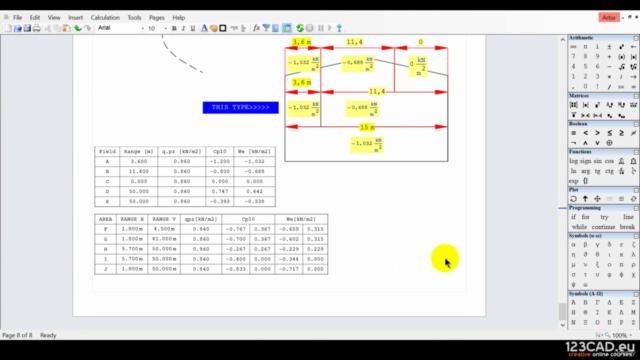Insert an if statement from Programming

pyautogui.click(x=573, y=217)
